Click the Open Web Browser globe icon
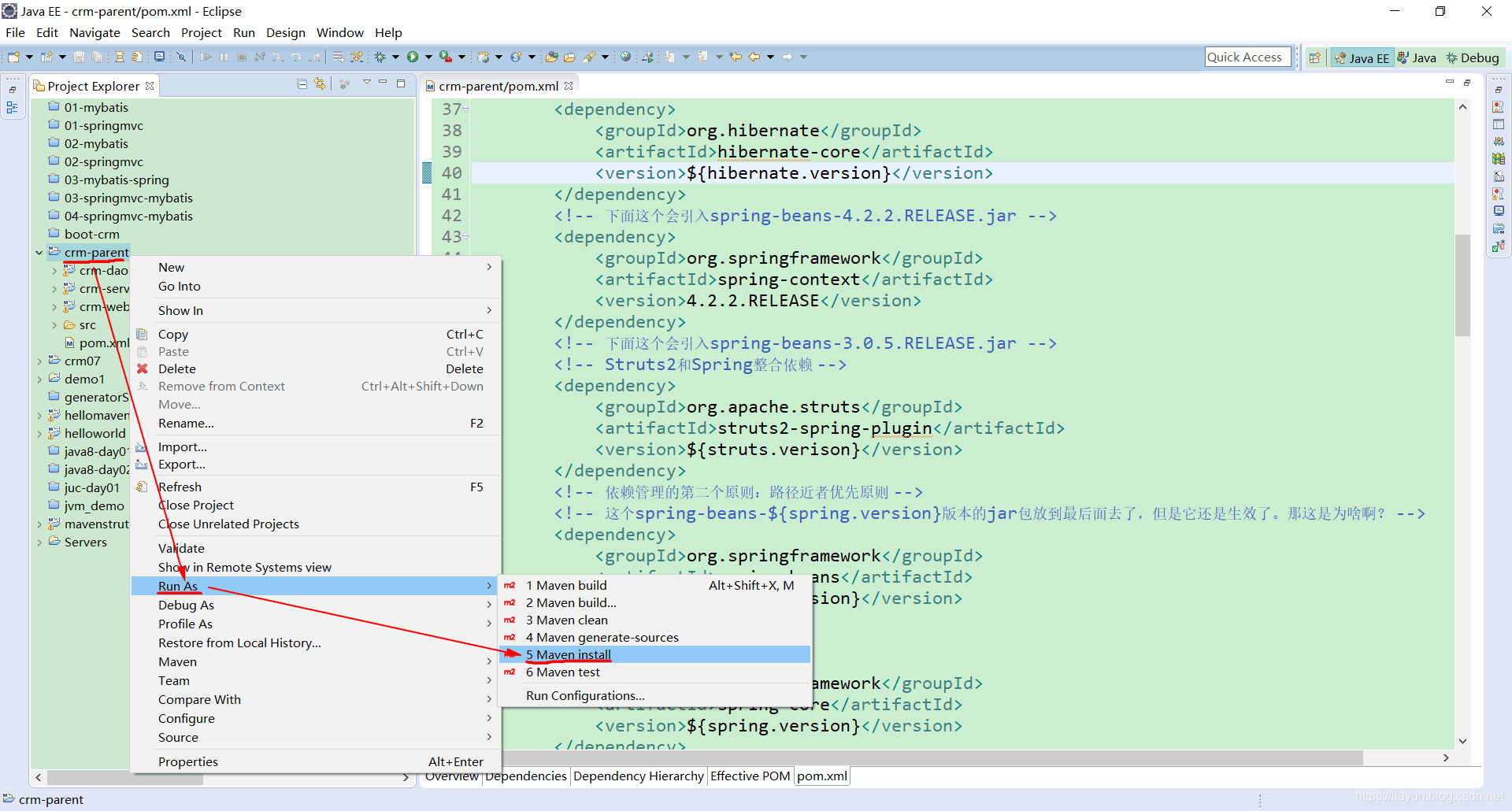The height and width of the screenshot is (811, 1512). pyautogui.click(x=625, y=57)
